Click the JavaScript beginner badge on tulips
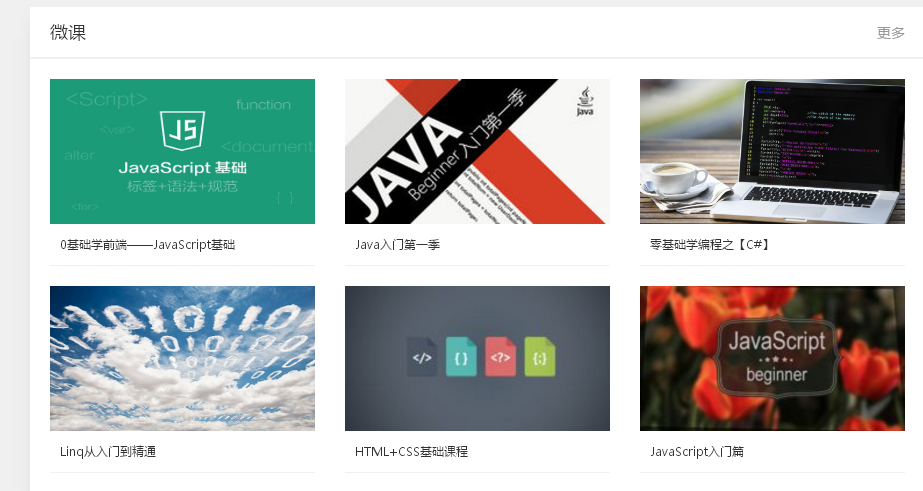The height and width of the screenshot is (491, 923). [x=776, y=357]
